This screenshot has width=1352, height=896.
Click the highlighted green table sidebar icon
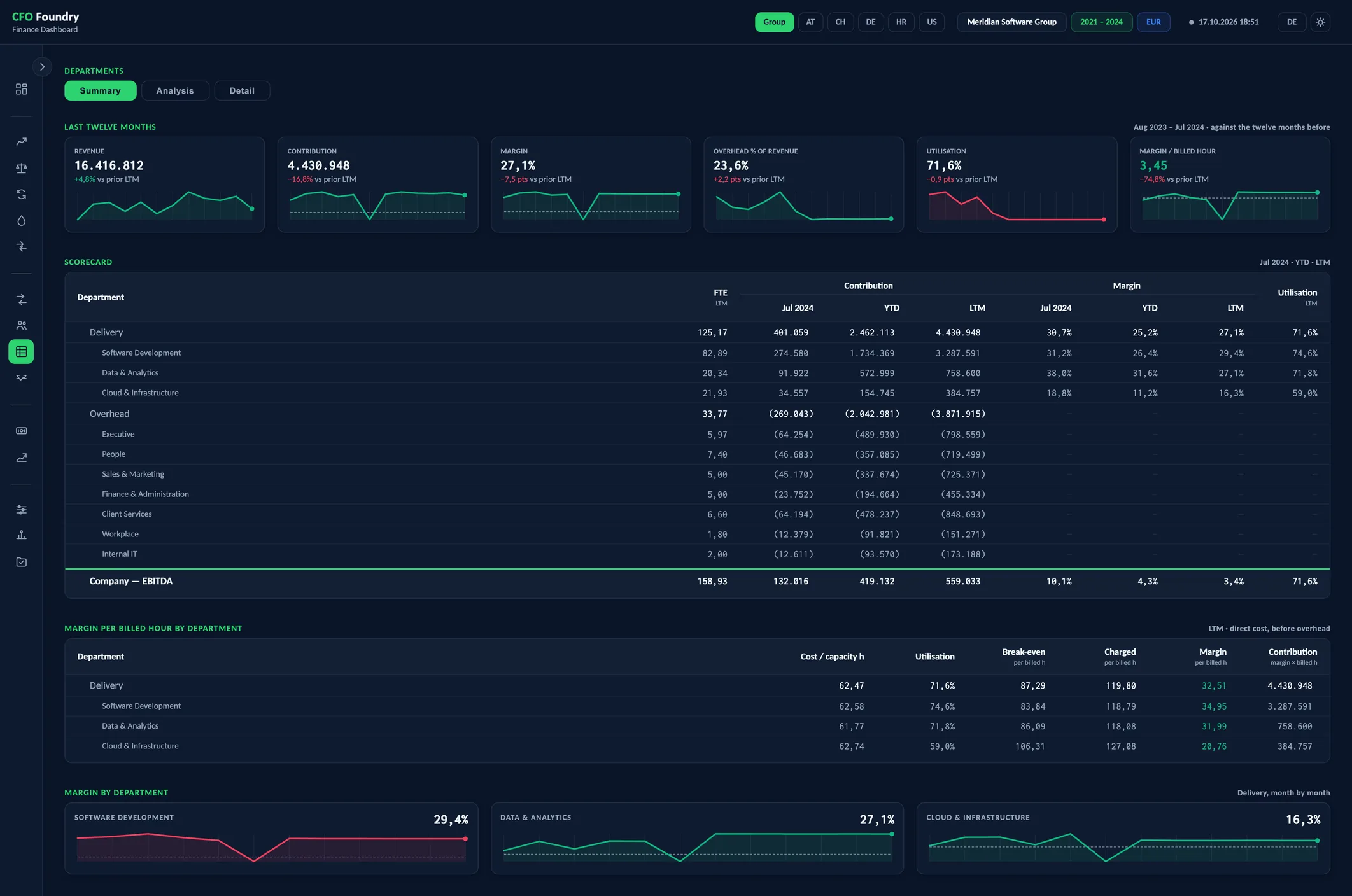click(x=21, y=351)
